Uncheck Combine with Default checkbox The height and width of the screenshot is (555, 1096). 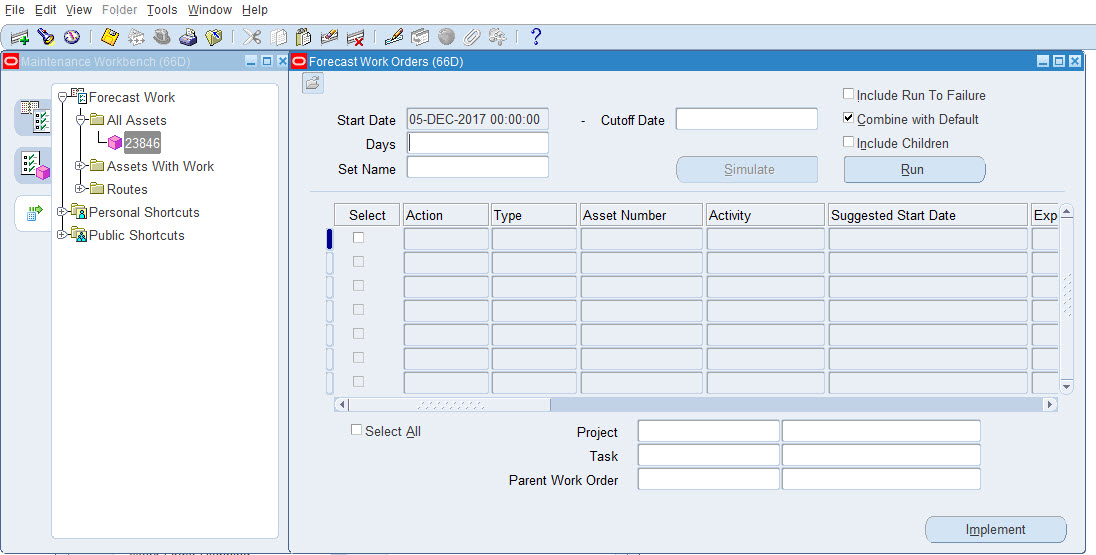pos(849,118)
